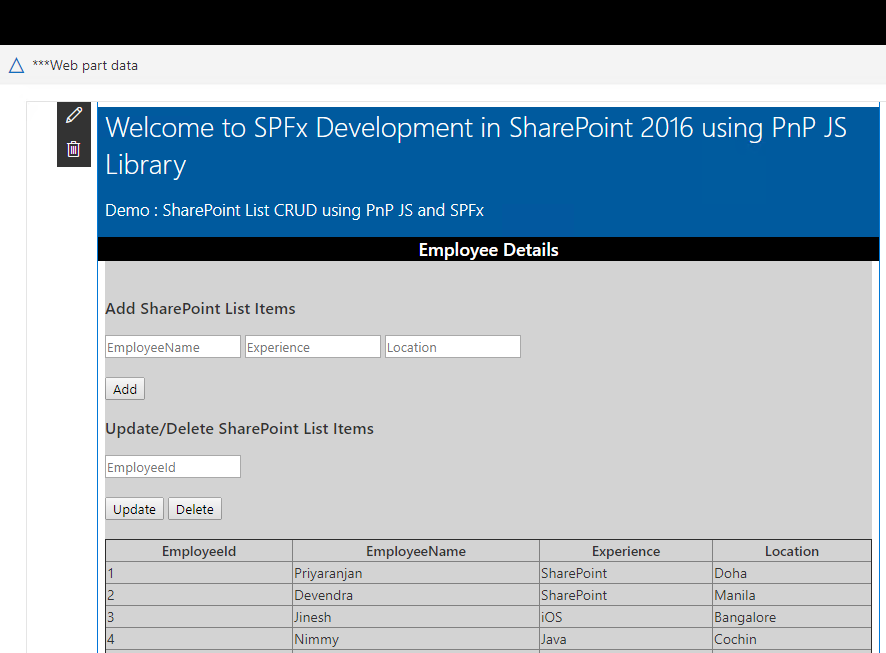Focus the EmployeeName input field
This screenshot has height=653, width=886.
[173, 347]
